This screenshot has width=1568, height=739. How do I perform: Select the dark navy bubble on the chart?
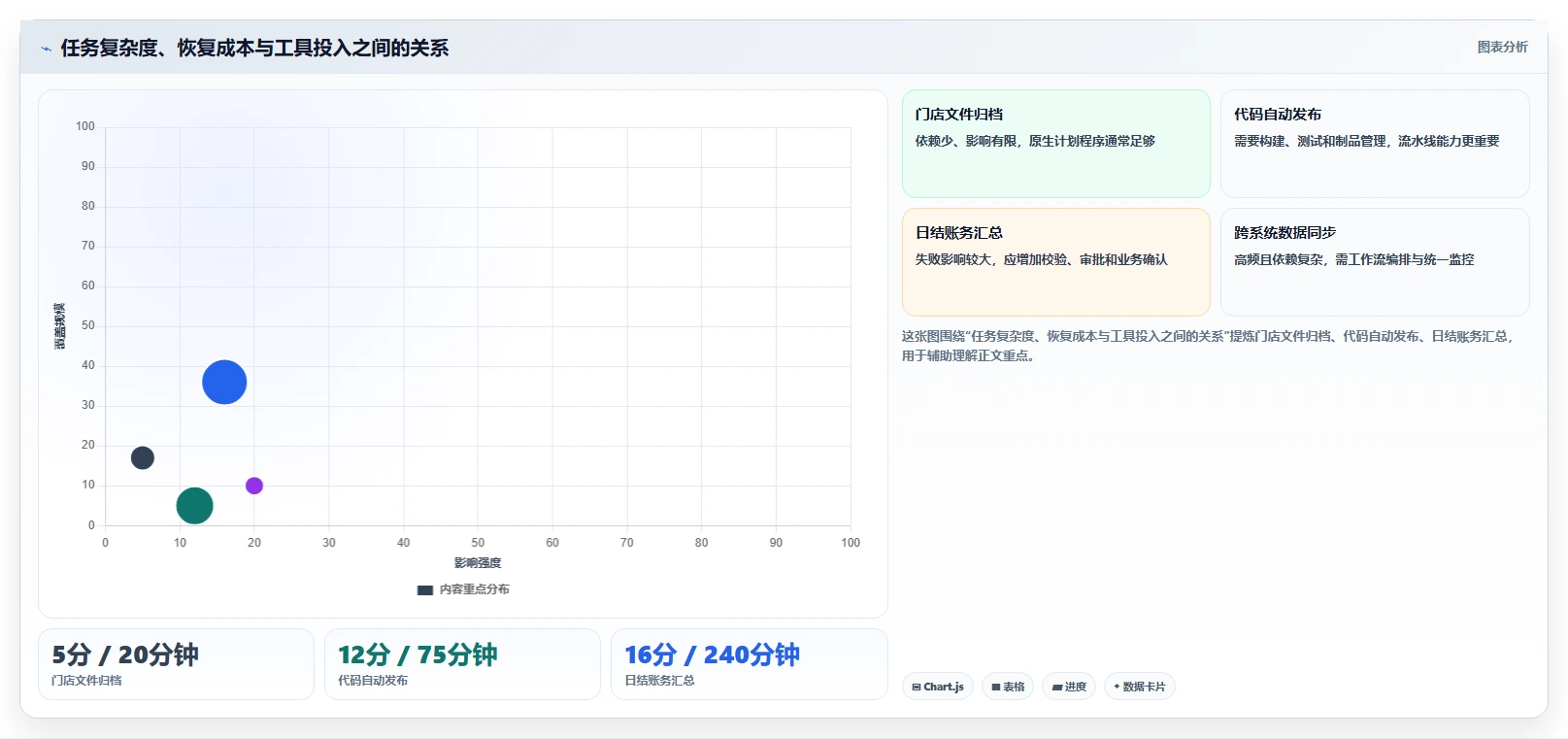[143, 457]
